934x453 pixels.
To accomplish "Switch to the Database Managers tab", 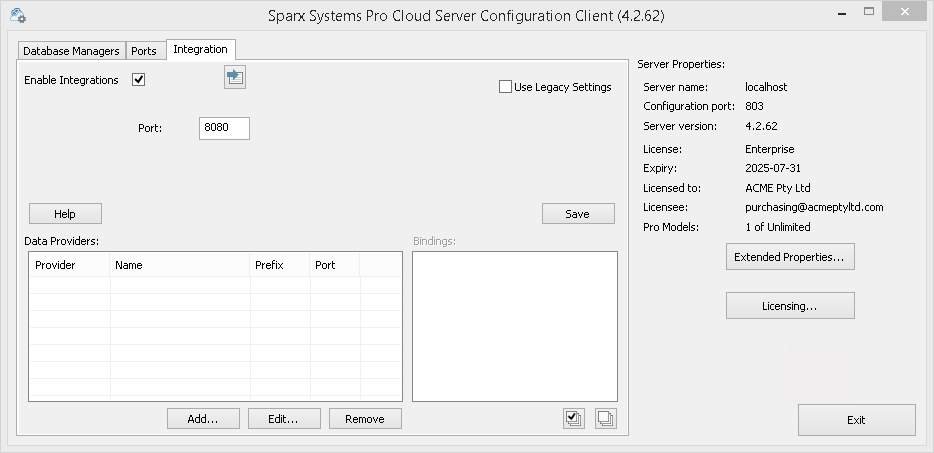I will point(71,51).
